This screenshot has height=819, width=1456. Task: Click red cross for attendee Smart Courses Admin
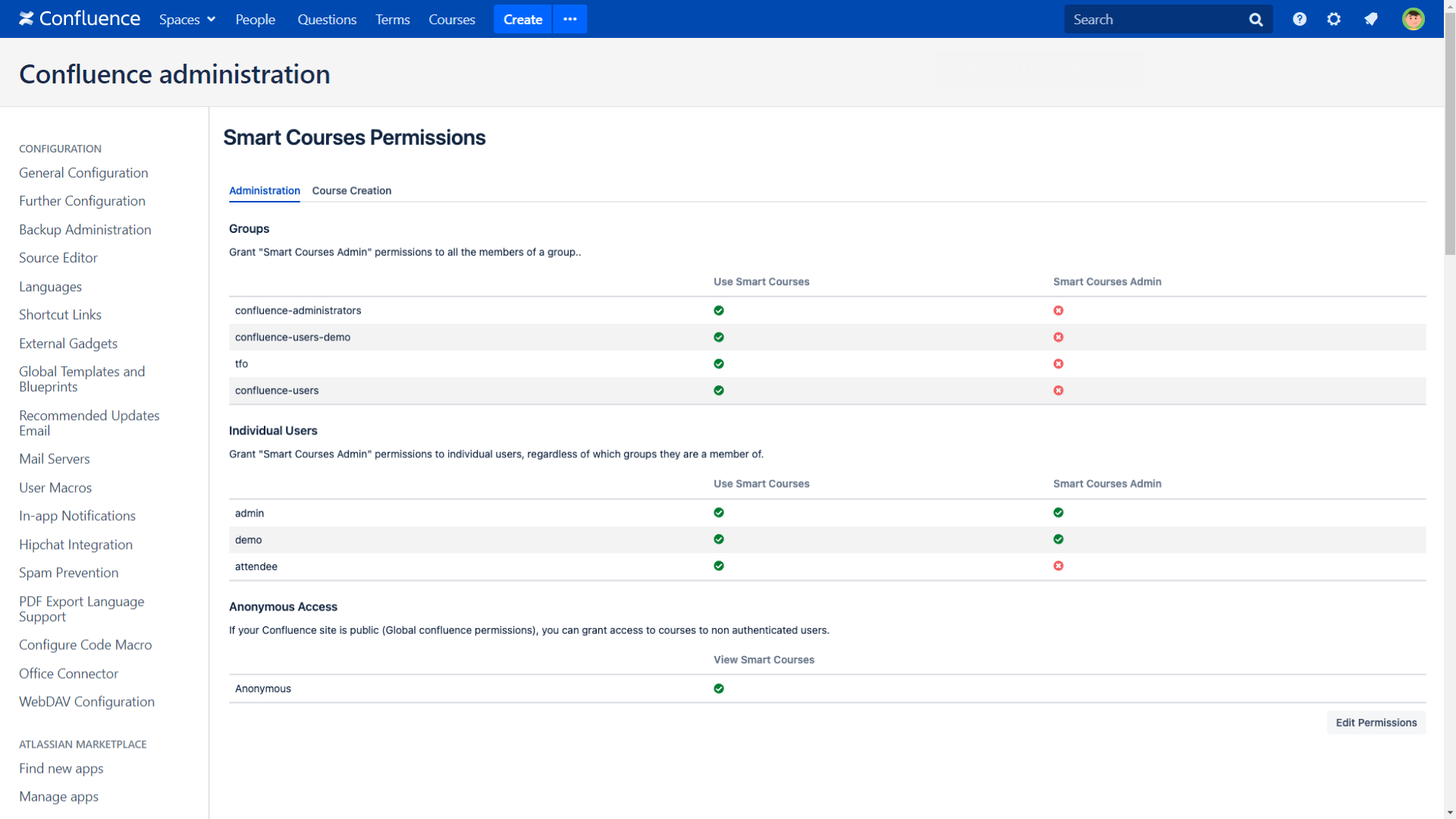pos(1059,566)
